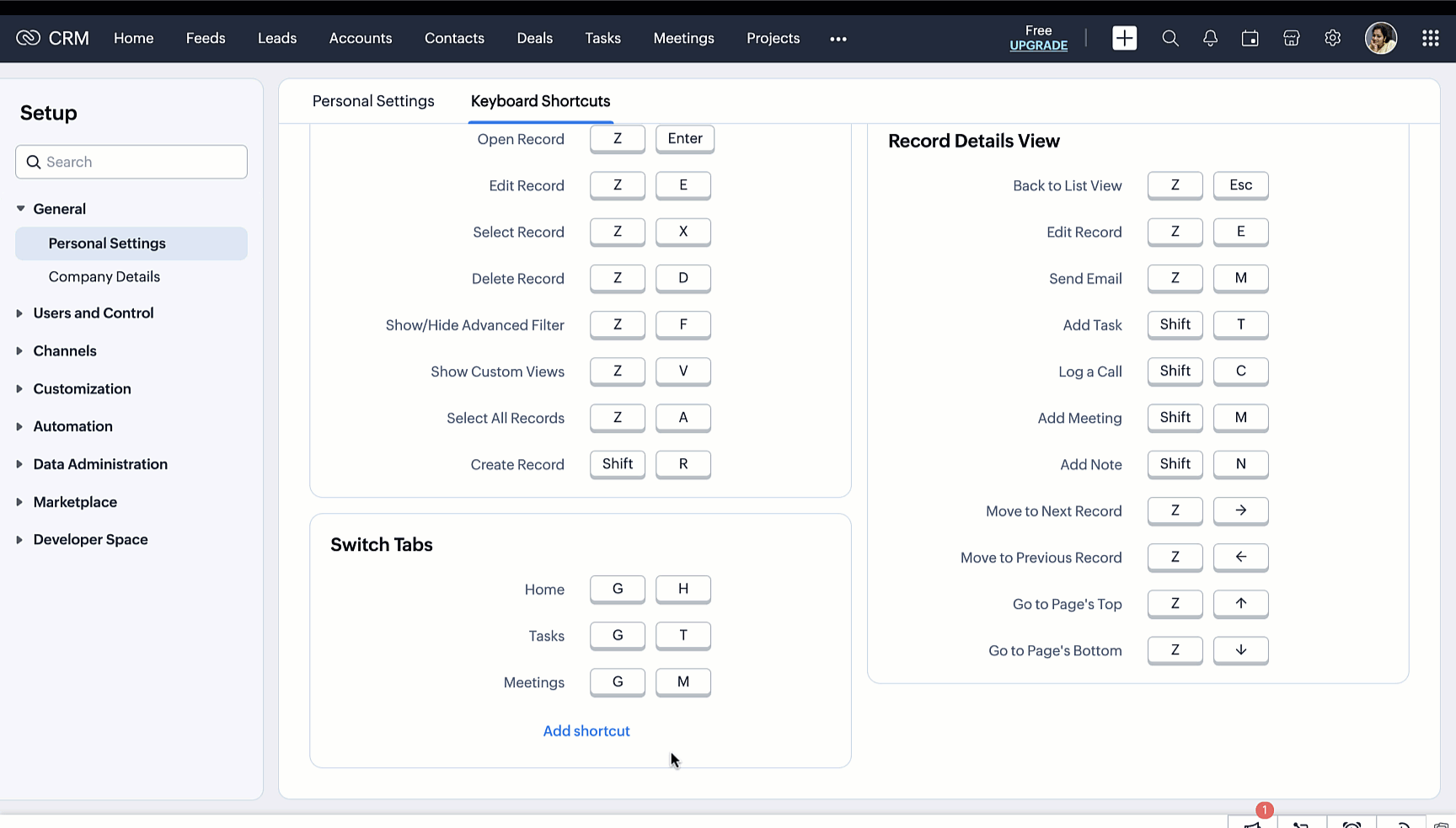Image resolution: width=1456 pixels, height=828 pixels.
Task: Open the marketplace store icon in header
Action: coord(1291,38)
